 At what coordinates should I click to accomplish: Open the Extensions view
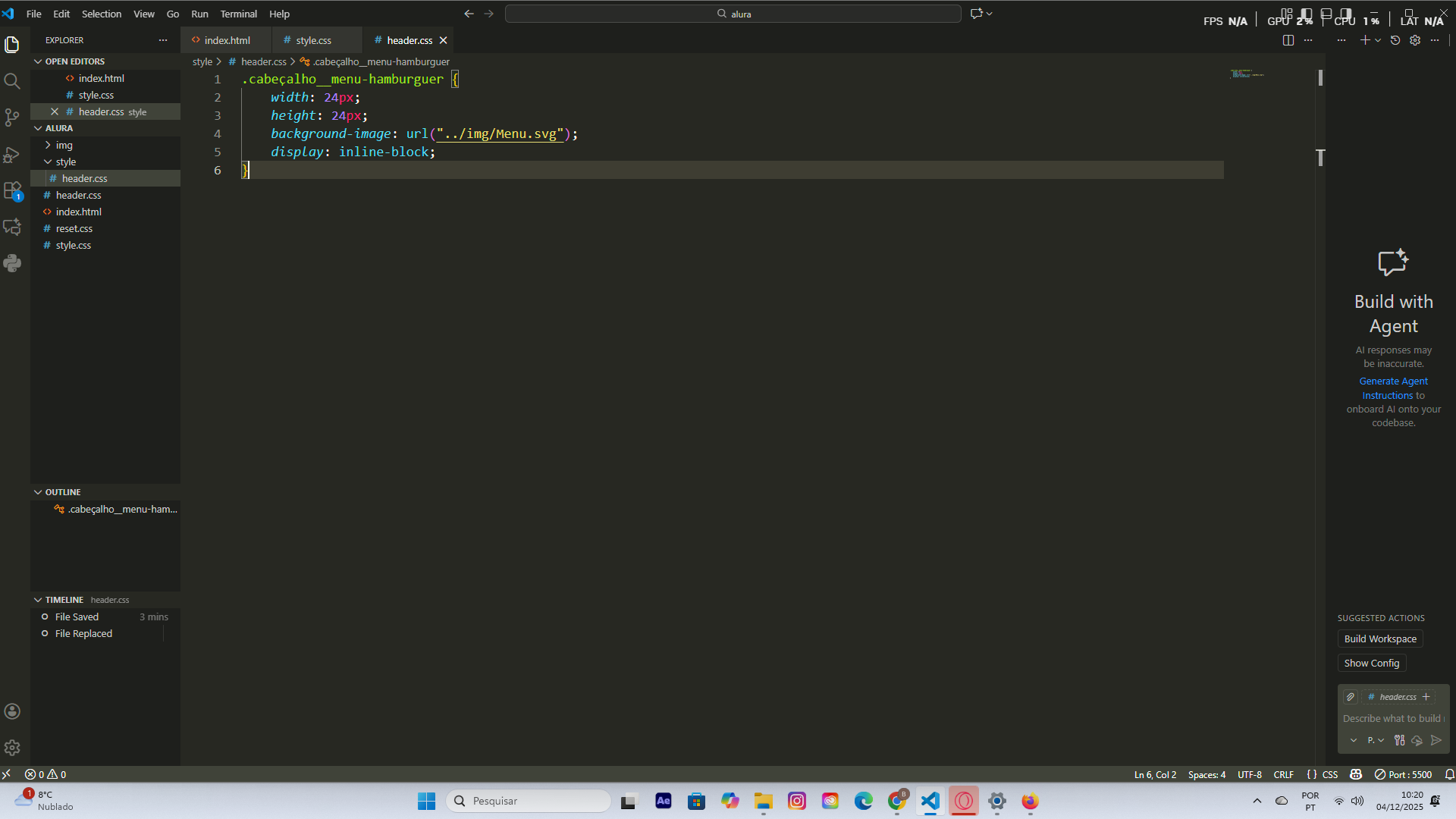[12, 190]
